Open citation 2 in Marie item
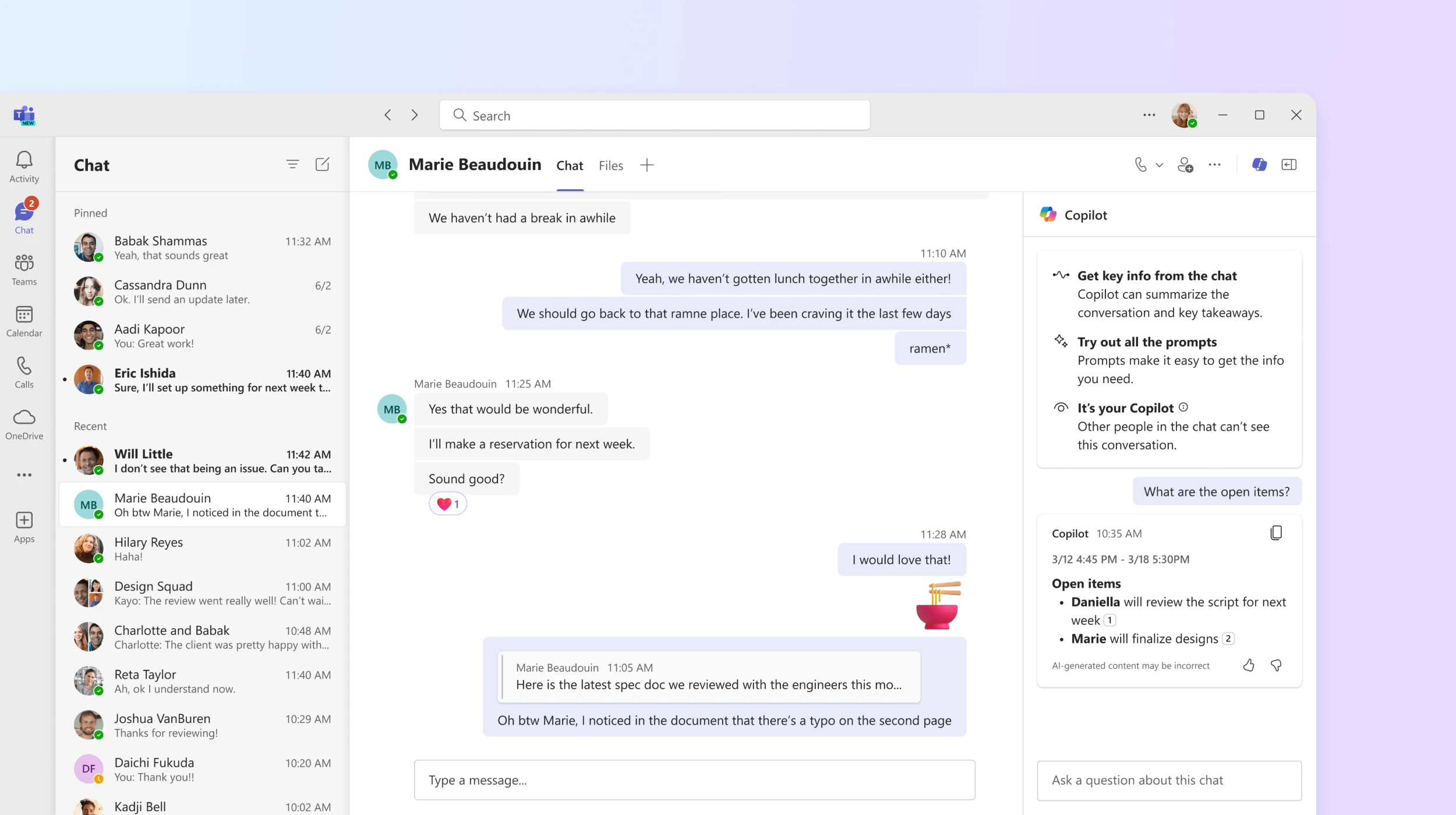The image size is (1456, 815). (x=1228, y=639)
